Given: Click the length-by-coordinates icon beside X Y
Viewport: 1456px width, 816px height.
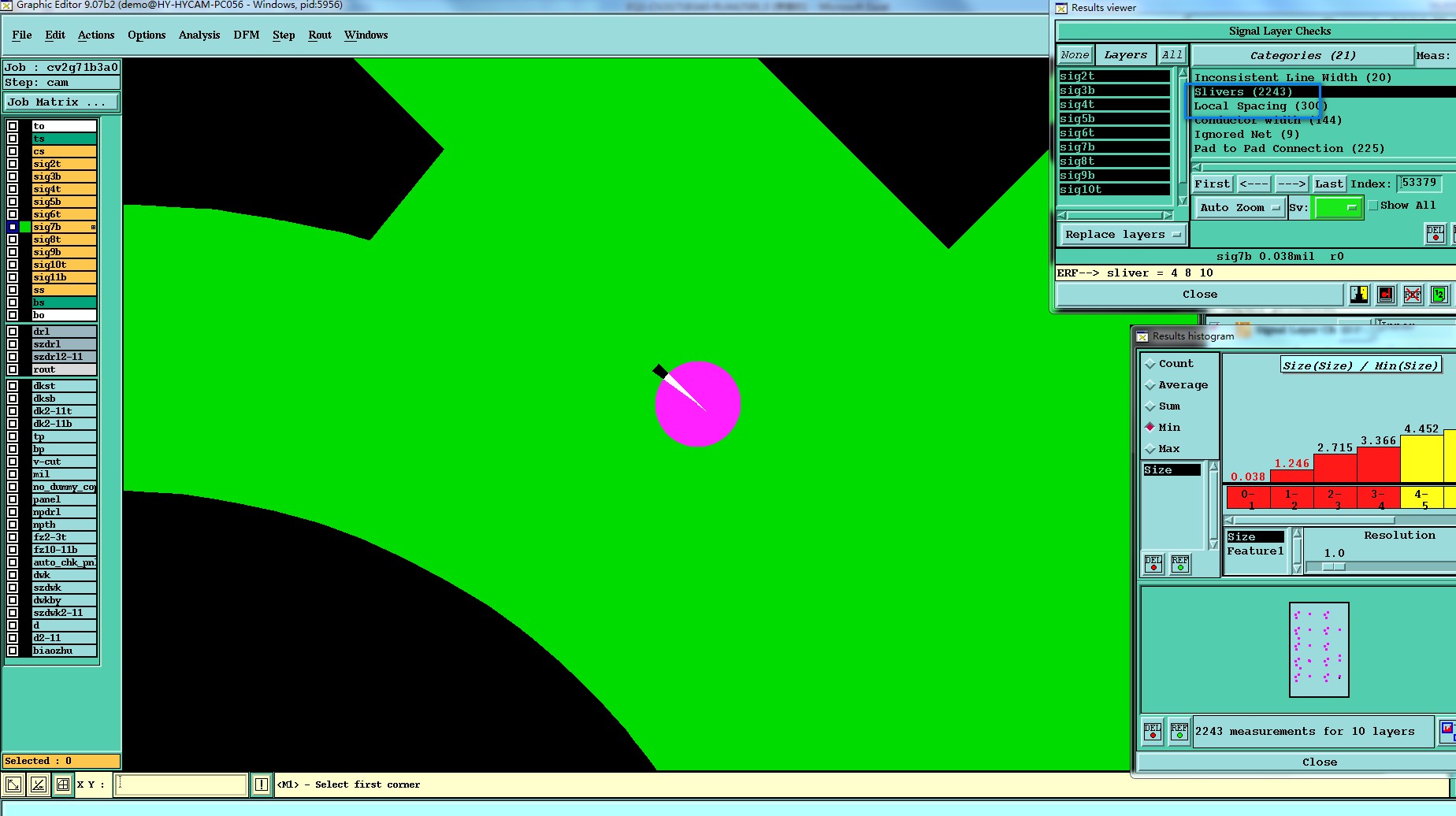Looking at the screenshot, I should coord(38,784).
